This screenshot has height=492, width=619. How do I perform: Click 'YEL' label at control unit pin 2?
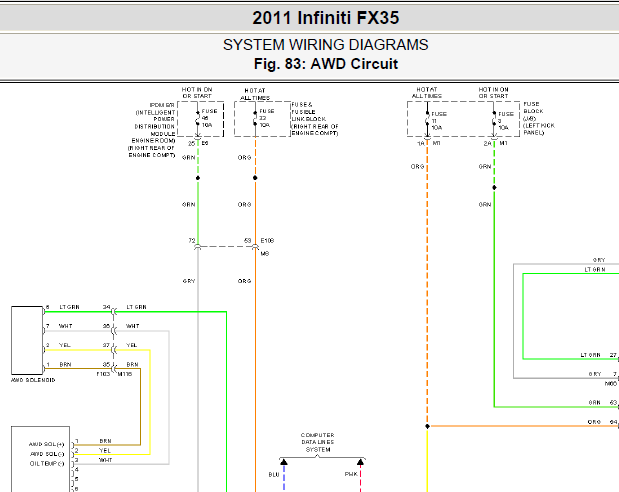105,451
